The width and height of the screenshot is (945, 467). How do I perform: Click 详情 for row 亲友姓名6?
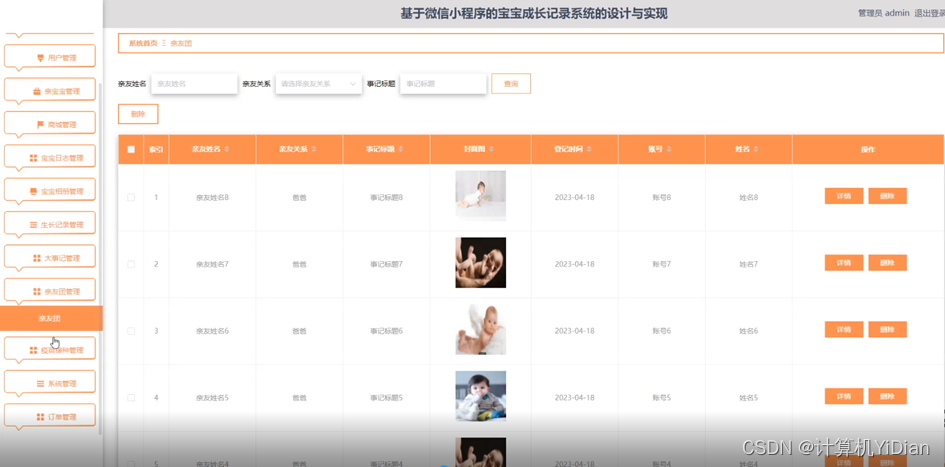(x=844, y=330)
